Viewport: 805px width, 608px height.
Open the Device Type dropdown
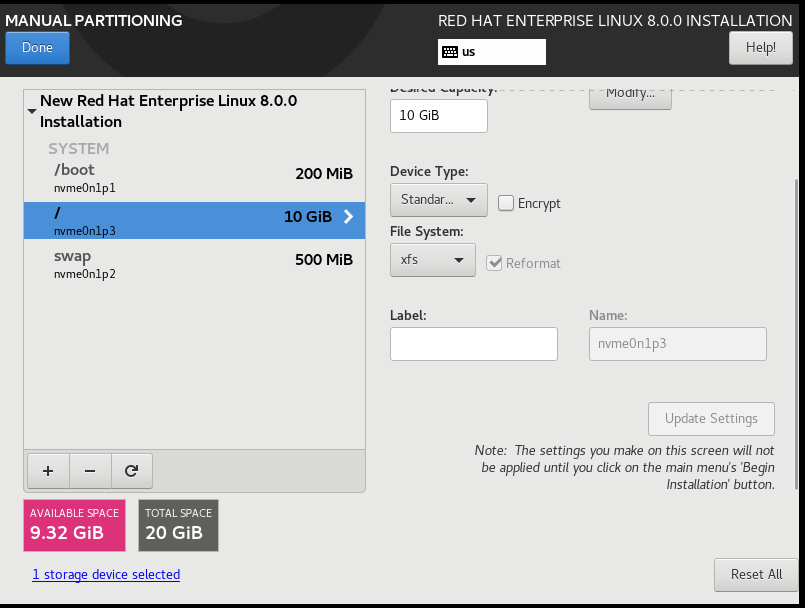438,199
